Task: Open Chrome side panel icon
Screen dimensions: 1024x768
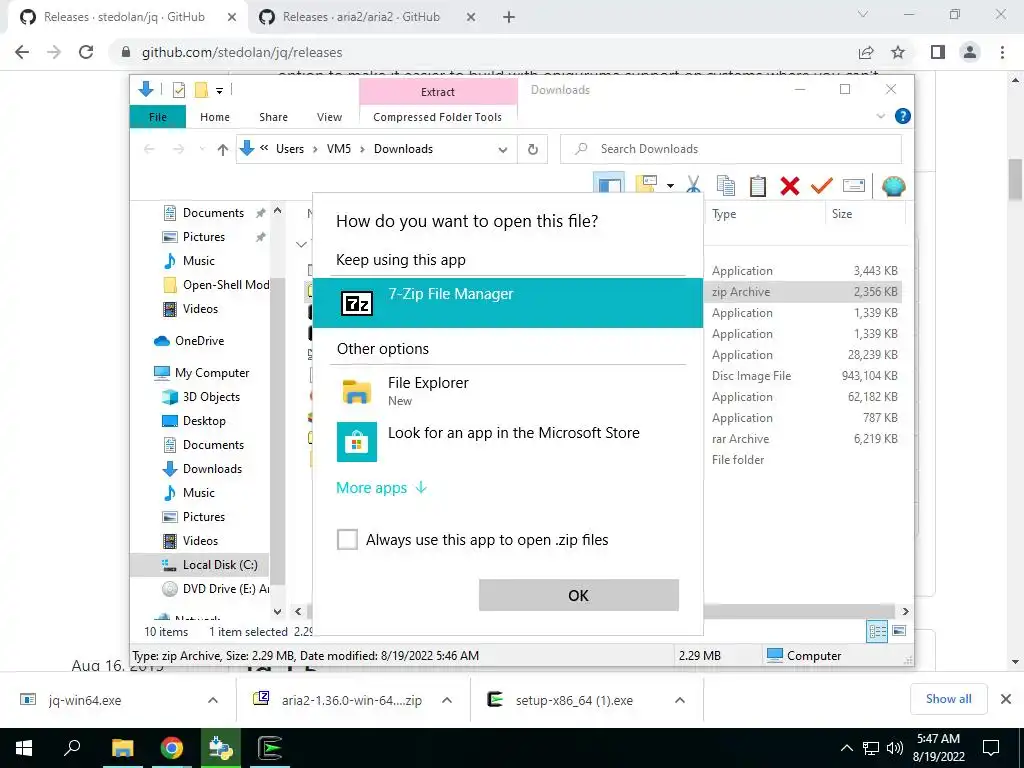Action: coord(938,52)
